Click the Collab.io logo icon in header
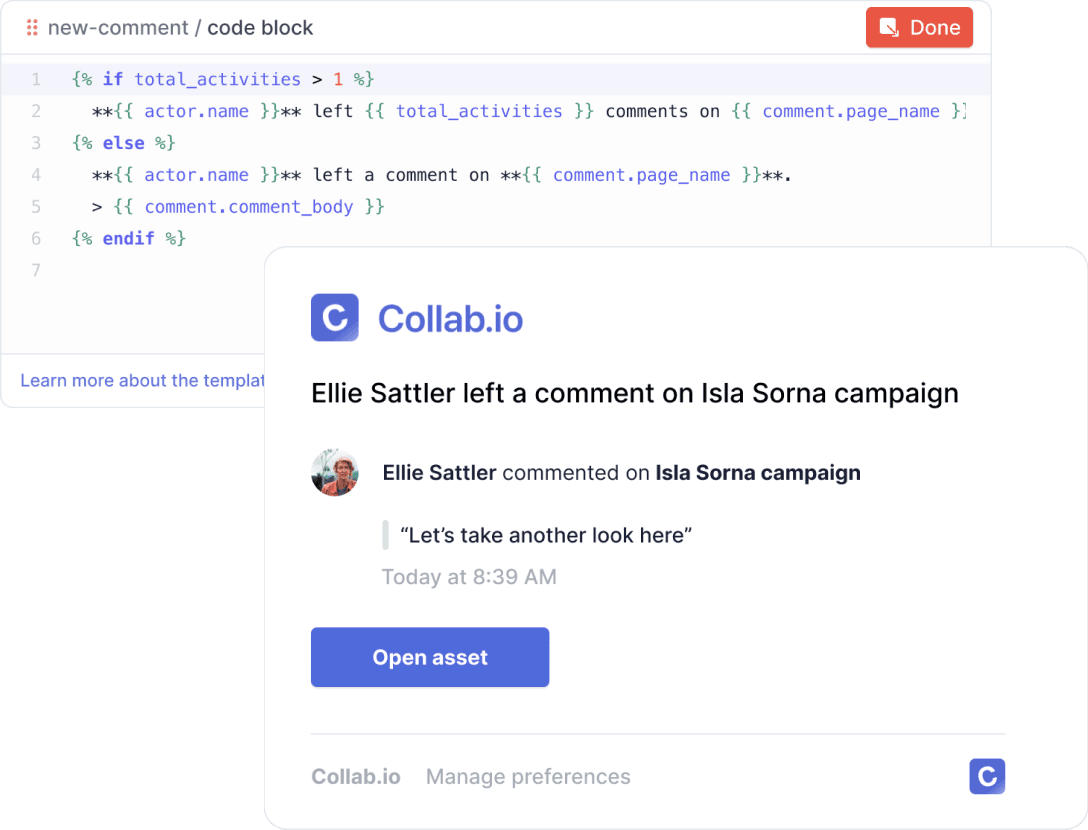The height and width of the screenshot is (830, 1088). pos(335,317)
